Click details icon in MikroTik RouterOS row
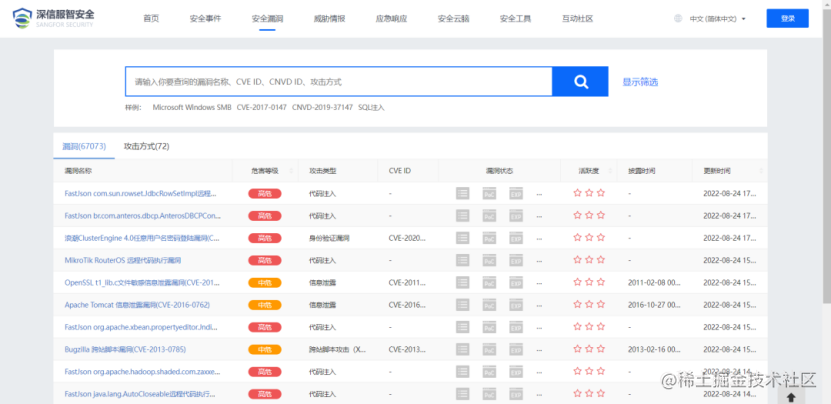Image resolution: width=831 pixels, height=404 pixels. coord(463,260)
